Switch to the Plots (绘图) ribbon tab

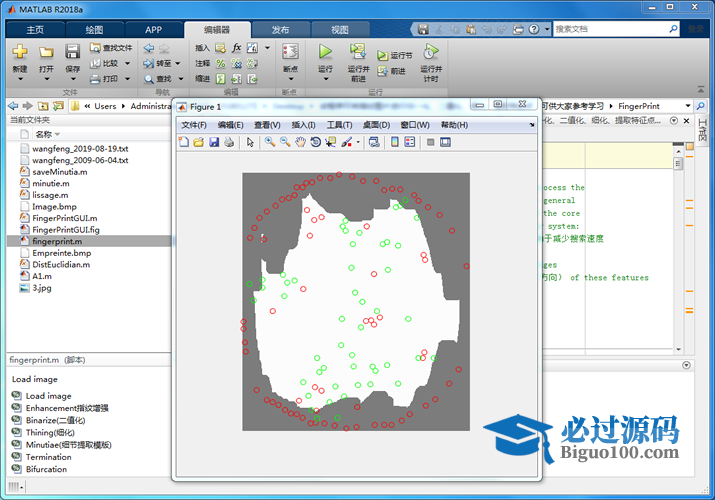click(x=94, y=30)
